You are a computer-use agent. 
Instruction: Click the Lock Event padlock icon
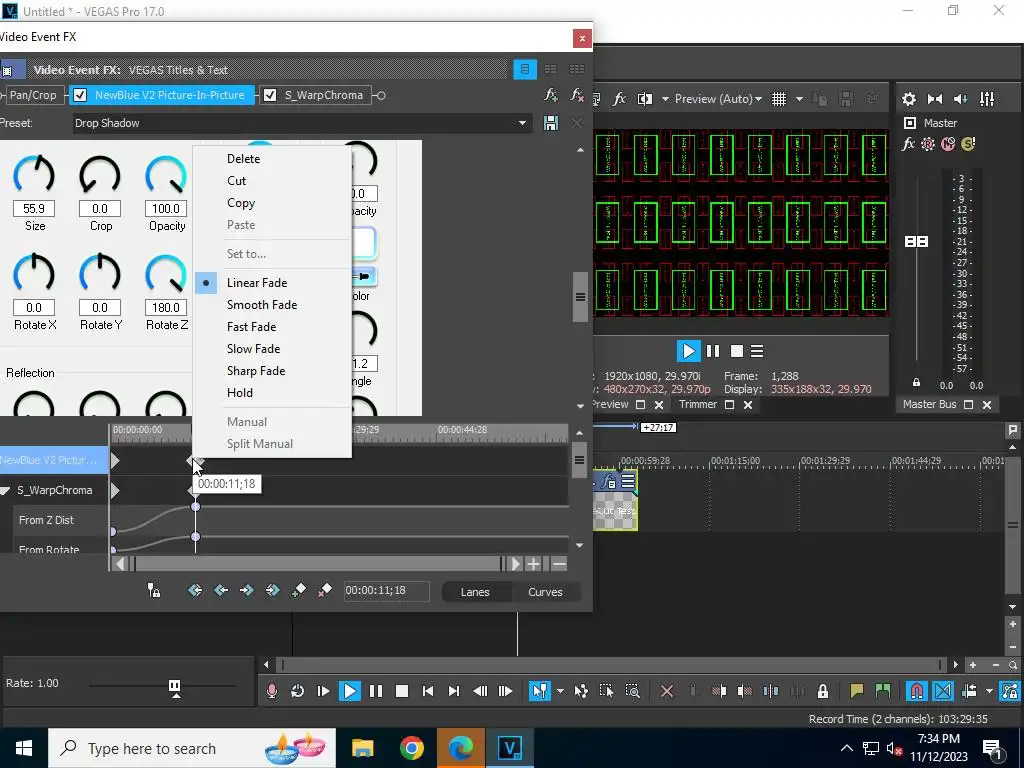pyautogui.click(x=823, y=691)
